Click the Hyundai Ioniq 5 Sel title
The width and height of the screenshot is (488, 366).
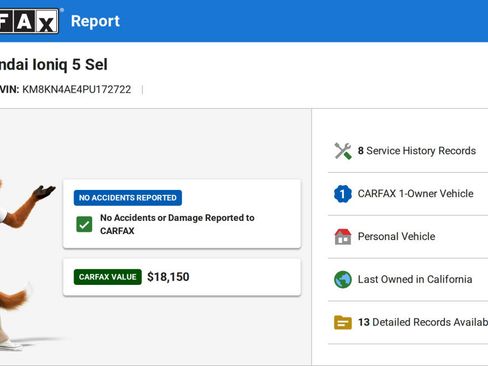pos(53,65)
